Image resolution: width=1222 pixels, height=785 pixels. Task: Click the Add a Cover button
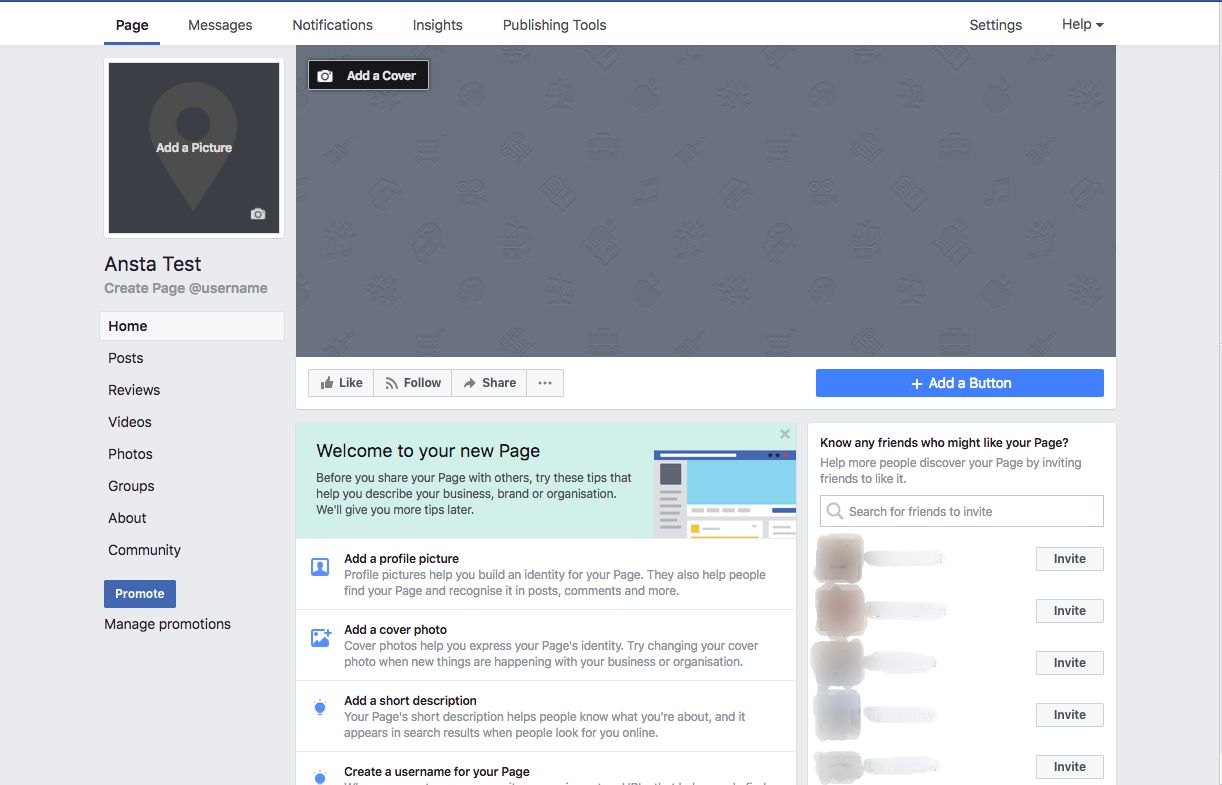click(368, 75)
